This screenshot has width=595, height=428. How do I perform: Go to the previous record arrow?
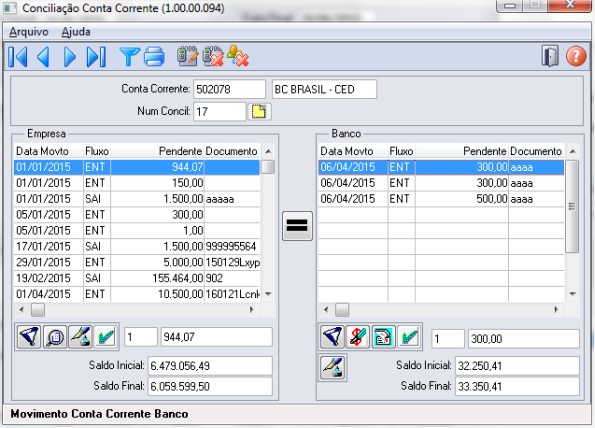click(43, 57)
